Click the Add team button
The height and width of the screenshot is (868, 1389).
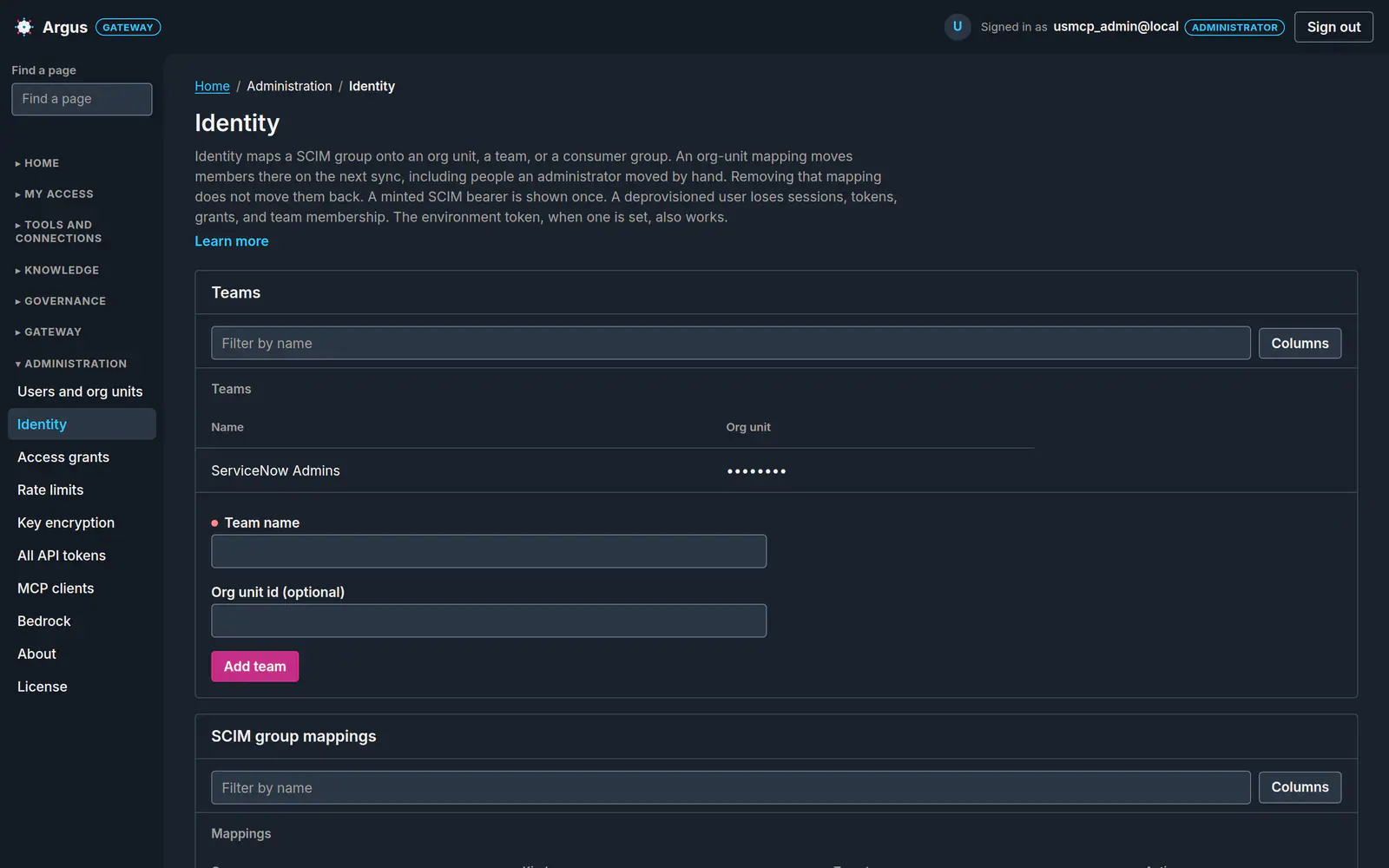[x=254, y=667]
